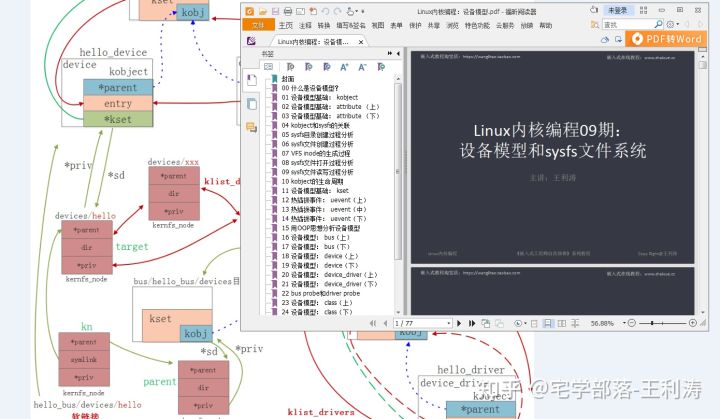Viewport: 720px width, 419px height.
Task: Open the rotate view dropdown in status bar
Action: pos(520,323)
